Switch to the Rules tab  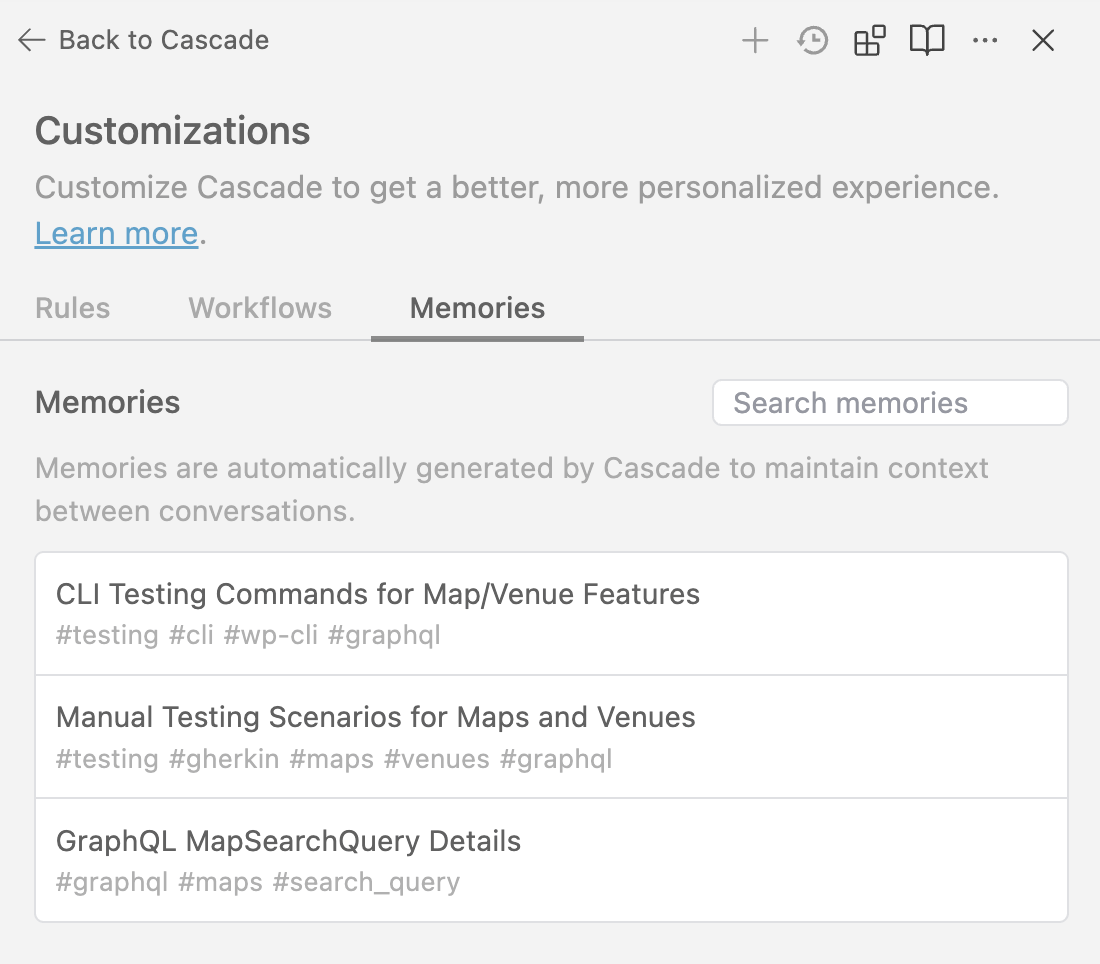[x=73, y=308]
